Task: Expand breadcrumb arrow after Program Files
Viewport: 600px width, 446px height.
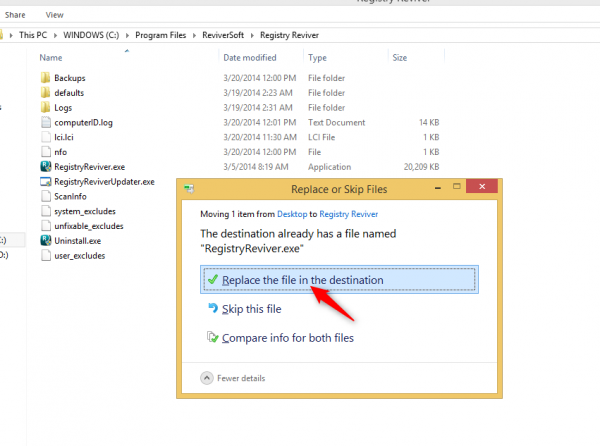Action: [x=194, y=35]
